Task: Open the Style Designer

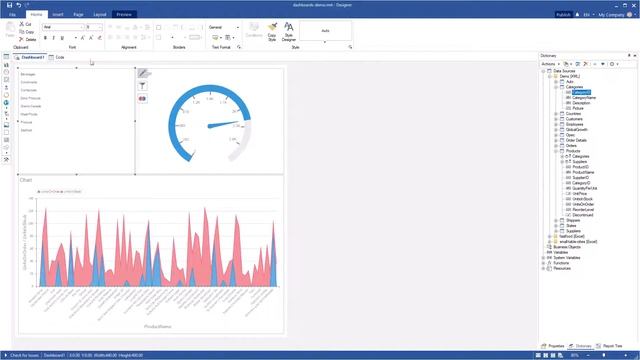Action: point(289,31)
